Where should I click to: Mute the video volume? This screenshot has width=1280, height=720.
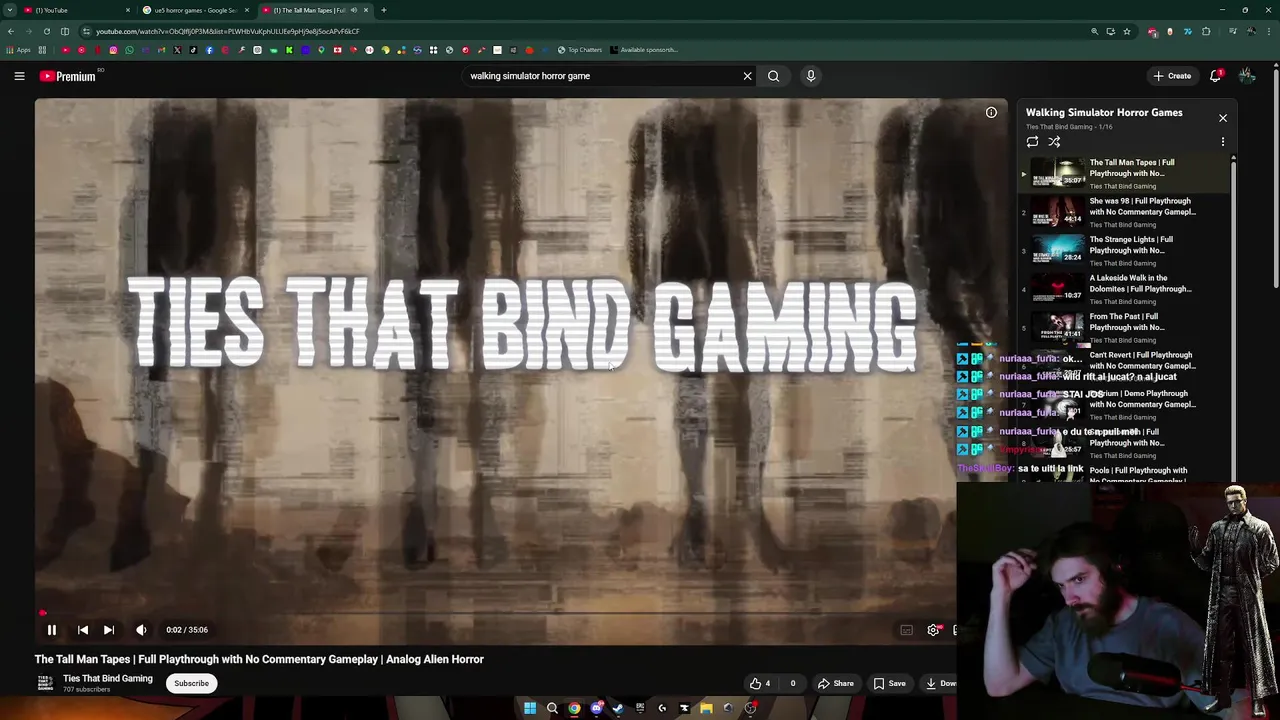tap(141, 630)
